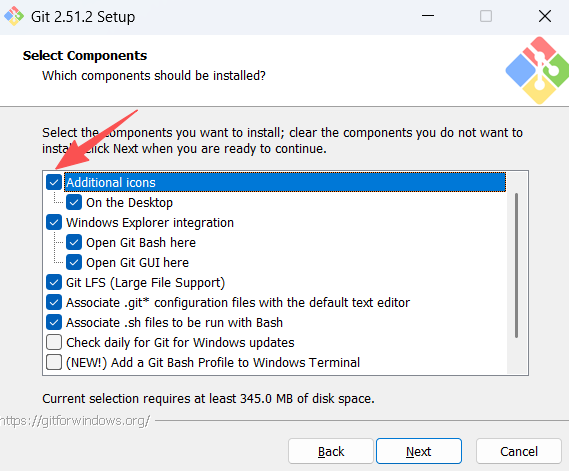Minimize the Git Setup window
The height and width of the screenshot is (471, 569).
coord(428,16)
